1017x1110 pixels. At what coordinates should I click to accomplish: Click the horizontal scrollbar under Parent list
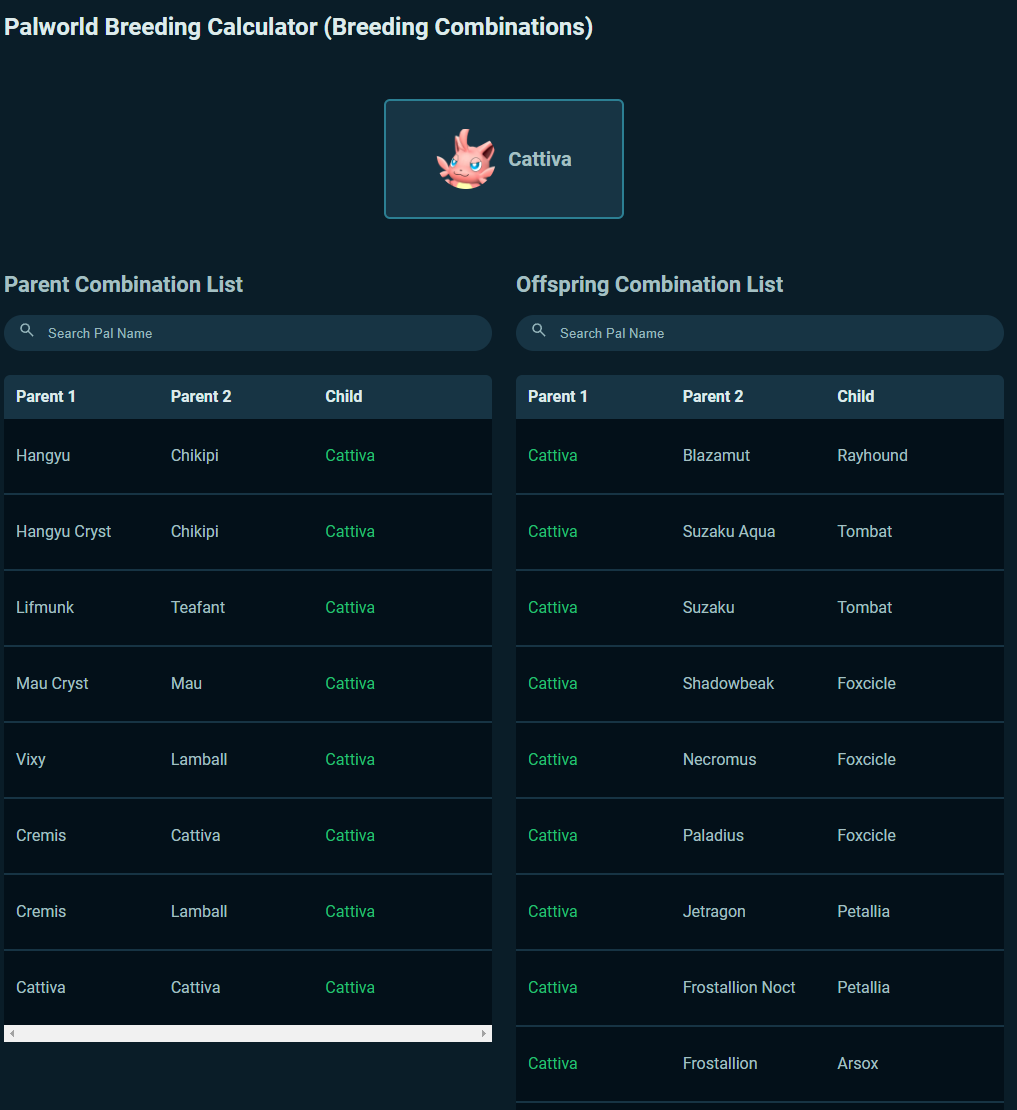coord(248,1034)
